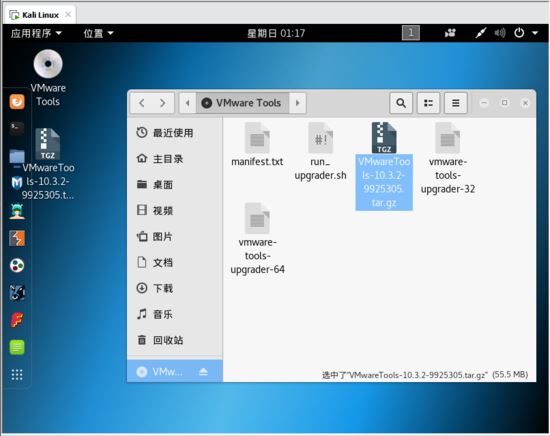Click the power icon in top bar
The image size is (550, 436).
click(519, 33)
